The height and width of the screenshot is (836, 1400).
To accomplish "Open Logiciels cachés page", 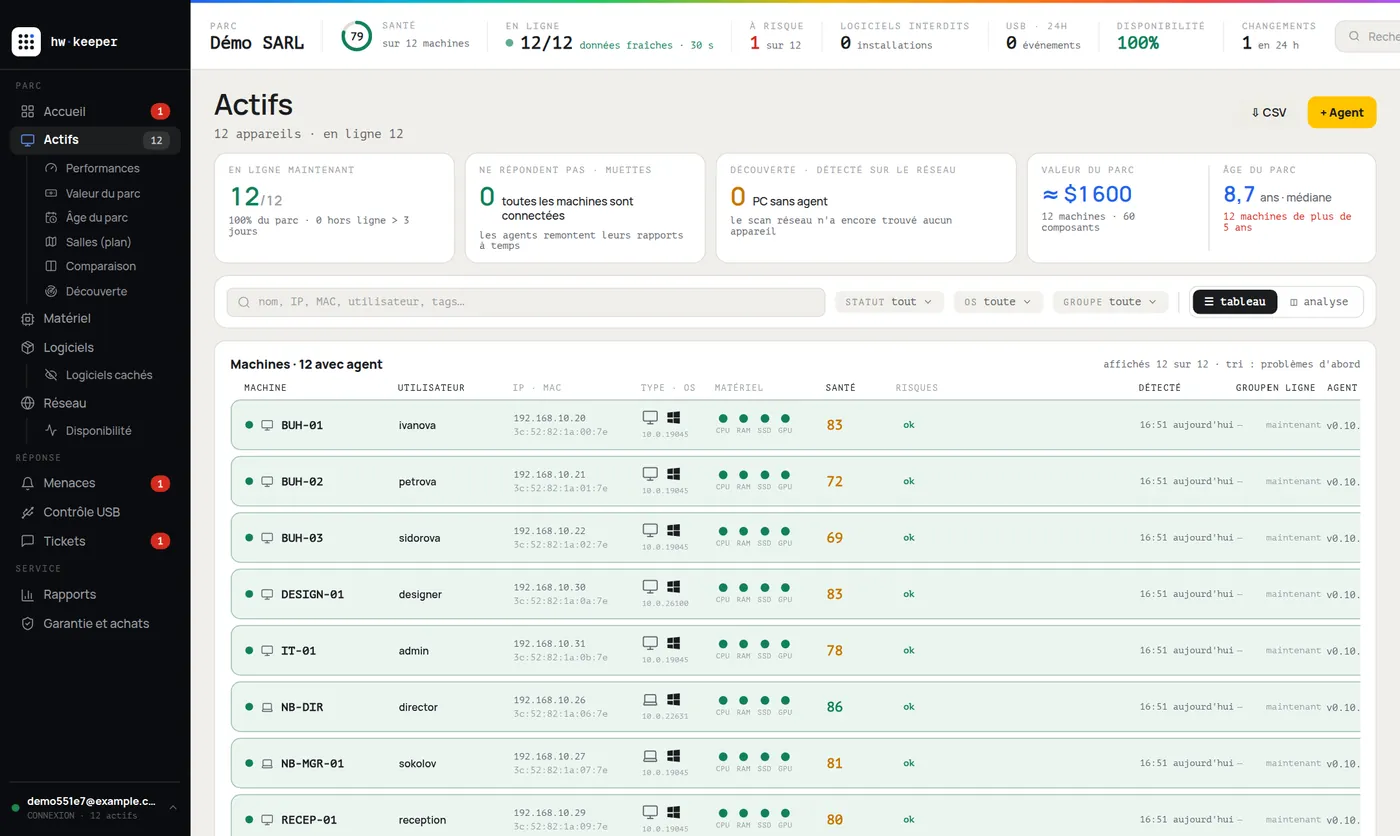I will tap(109, 375).
